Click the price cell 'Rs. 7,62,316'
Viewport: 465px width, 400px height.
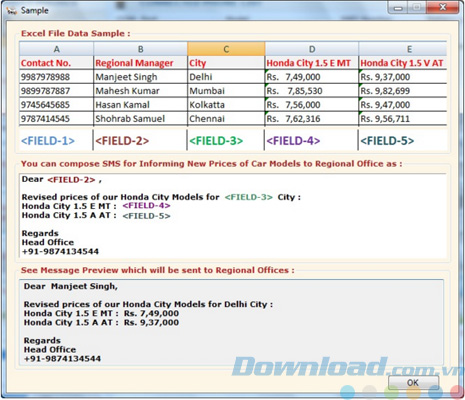point(312,119)
